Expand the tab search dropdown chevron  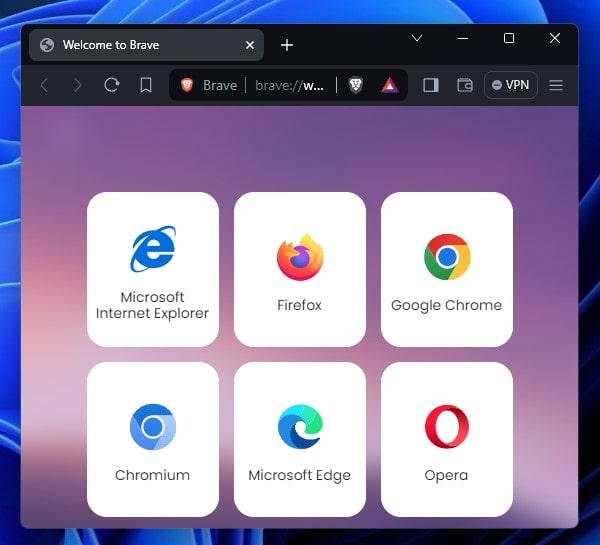click(417, 38)
